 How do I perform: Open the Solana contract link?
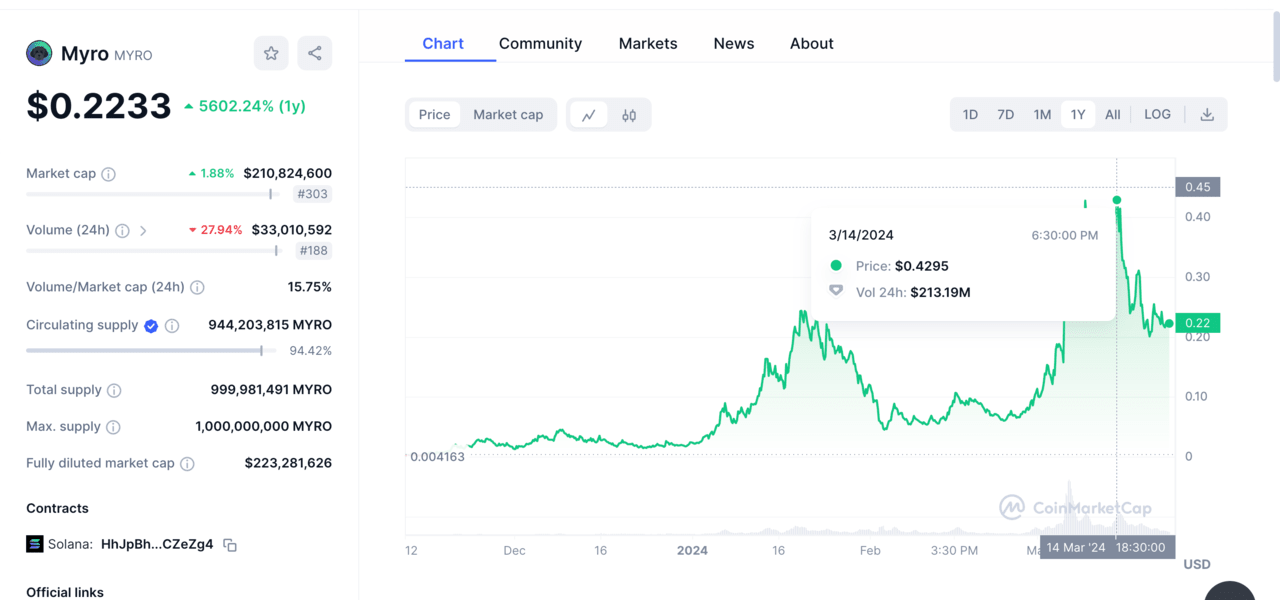pos(156,545)
